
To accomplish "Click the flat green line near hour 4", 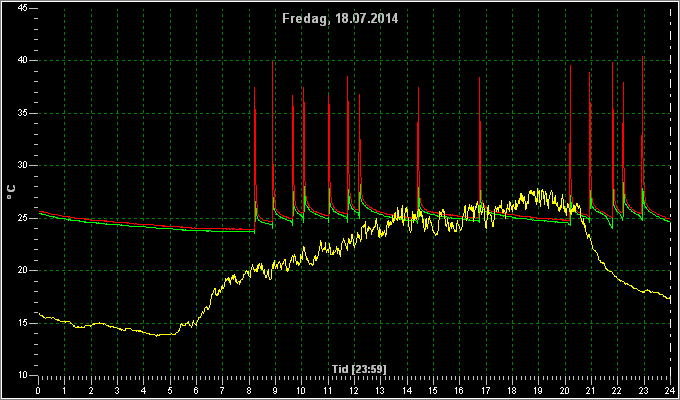I will [143, 226].
